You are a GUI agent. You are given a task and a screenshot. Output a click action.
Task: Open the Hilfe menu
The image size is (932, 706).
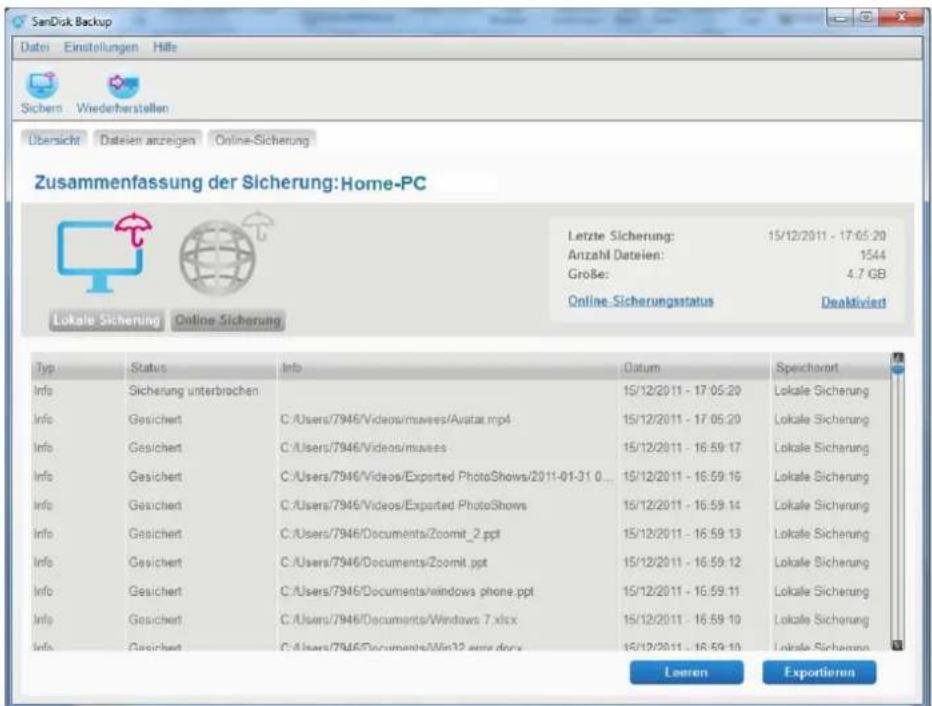[x=165, y=47]
